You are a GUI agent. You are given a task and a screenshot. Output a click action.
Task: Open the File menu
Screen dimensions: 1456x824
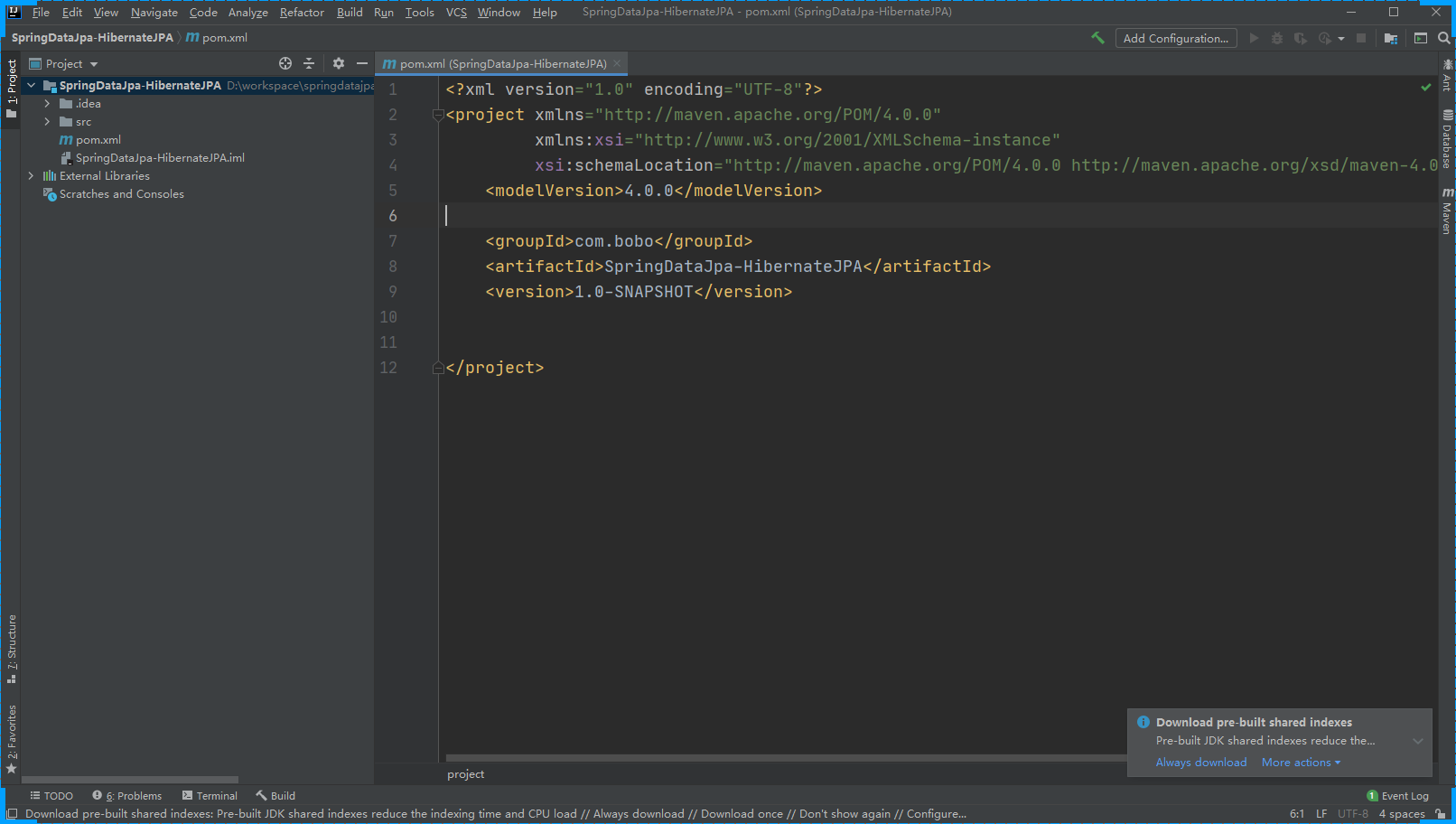41,12
